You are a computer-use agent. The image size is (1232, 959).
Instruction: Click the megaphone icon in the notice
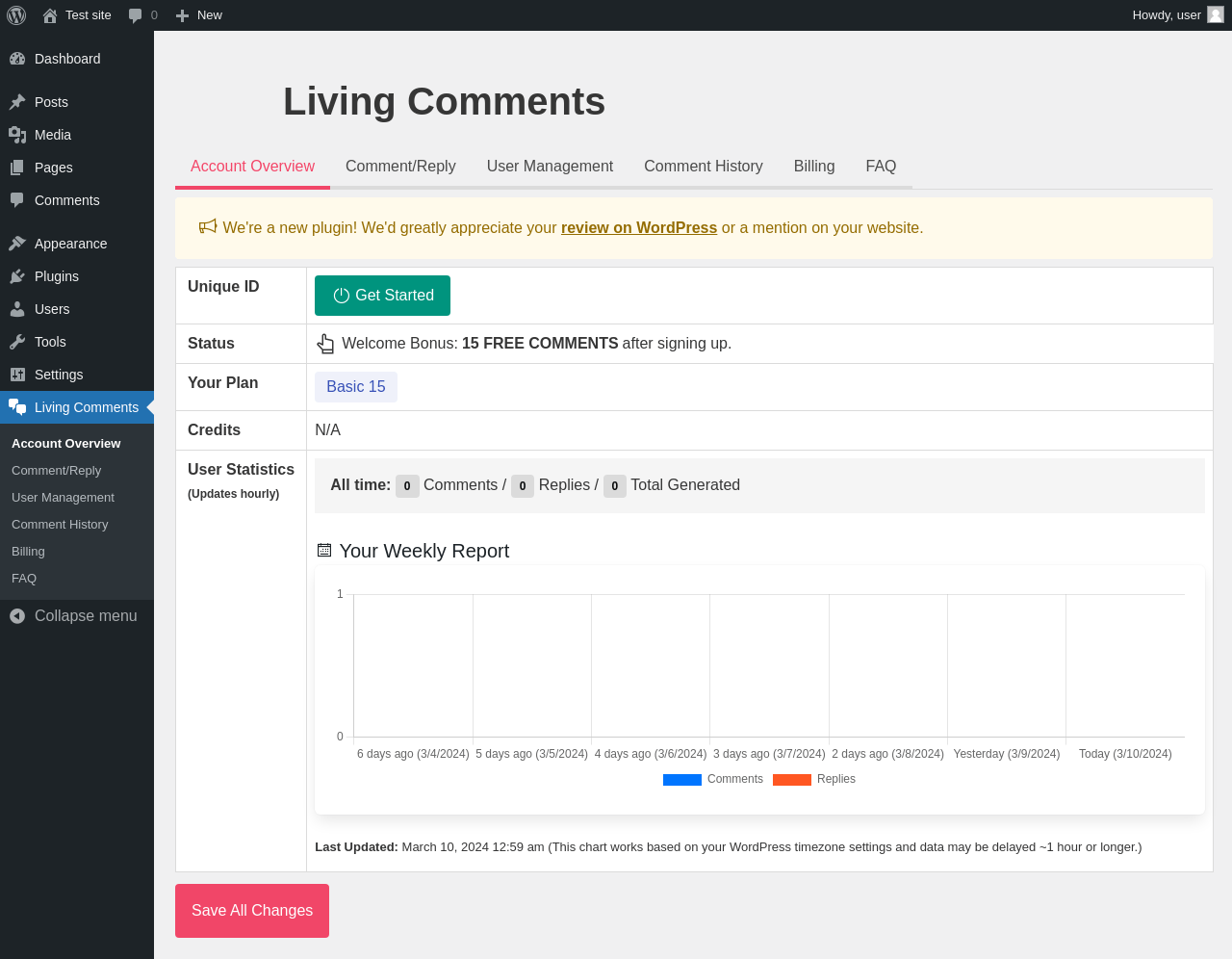click(x=208, y=226)
